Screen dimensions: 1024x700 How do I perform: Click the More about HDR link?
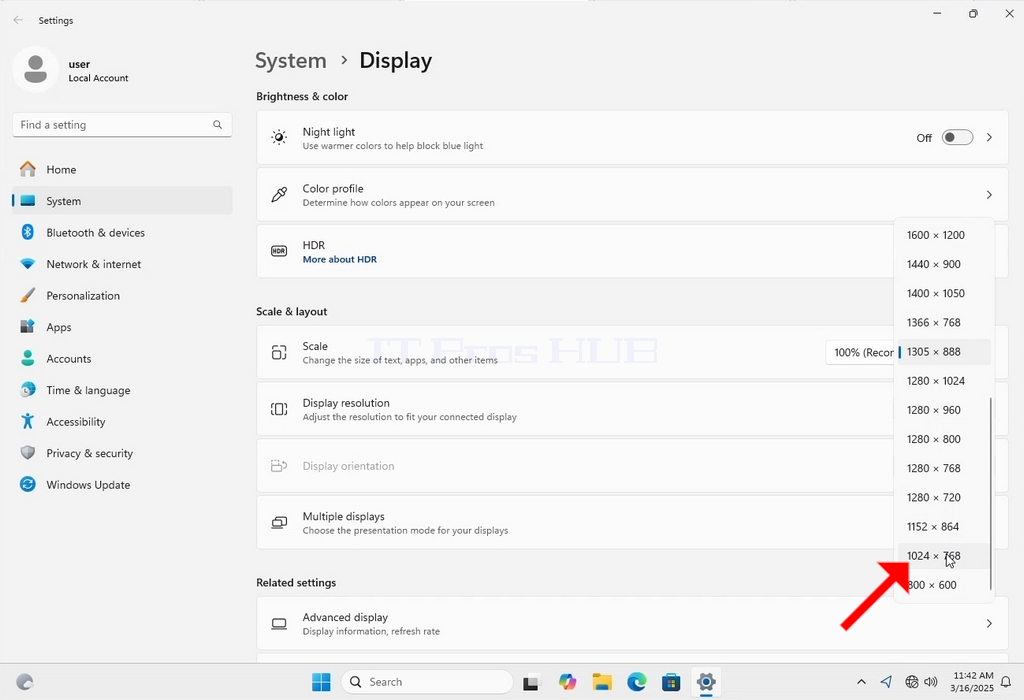[x=340, y=259]
